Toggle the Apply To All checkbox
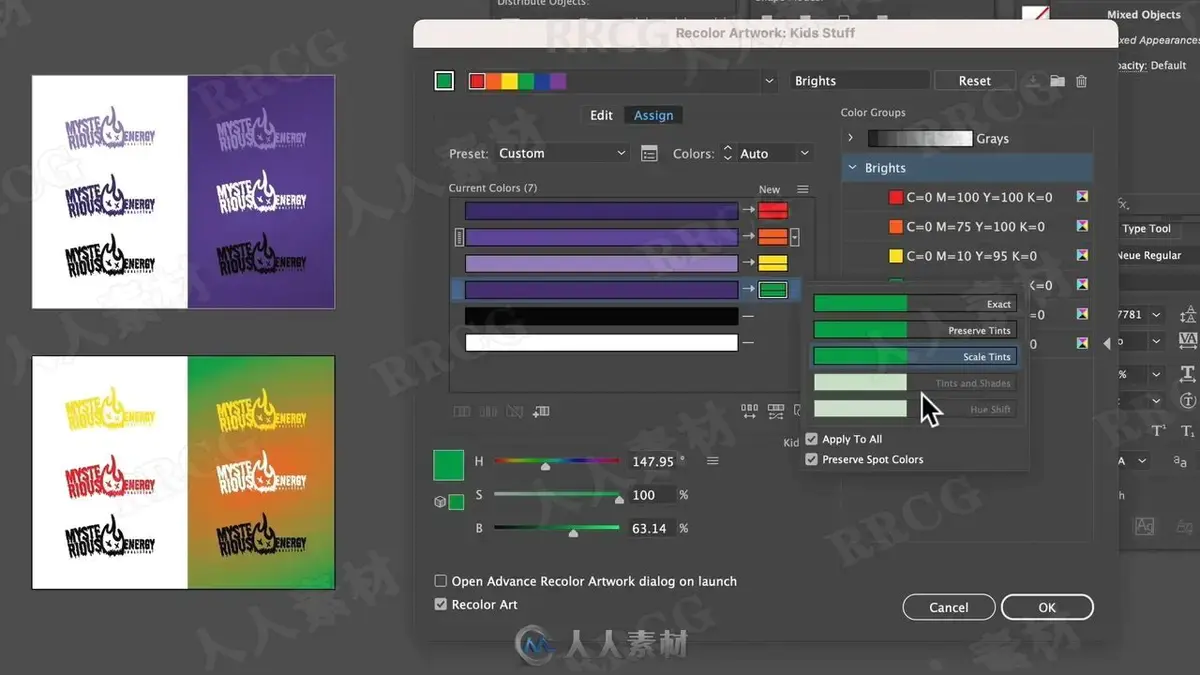This screenshot has height=675, width=1200. pos(812,439)
